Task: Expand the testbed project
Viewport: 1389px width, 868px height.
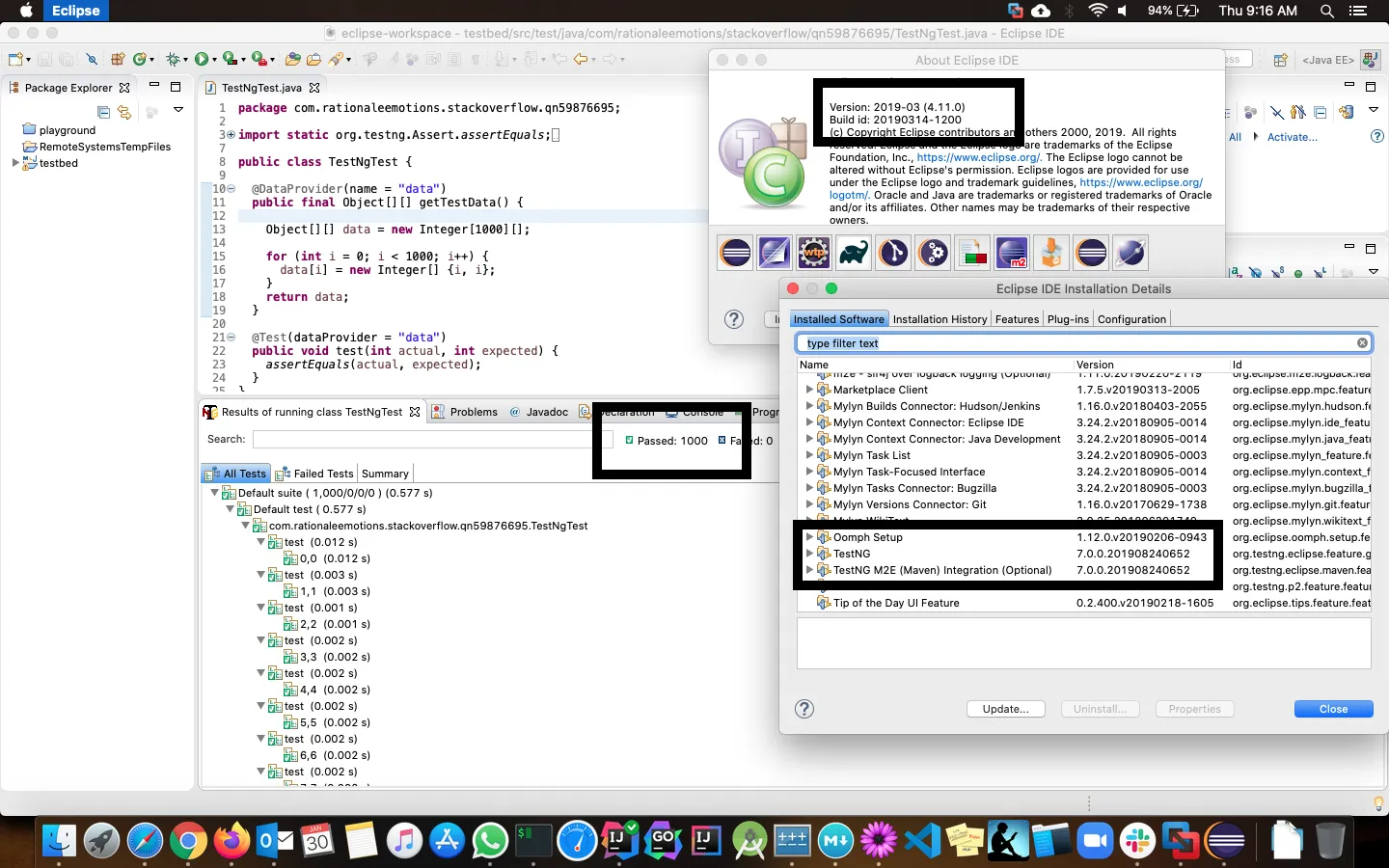Action: coord(14,163)
